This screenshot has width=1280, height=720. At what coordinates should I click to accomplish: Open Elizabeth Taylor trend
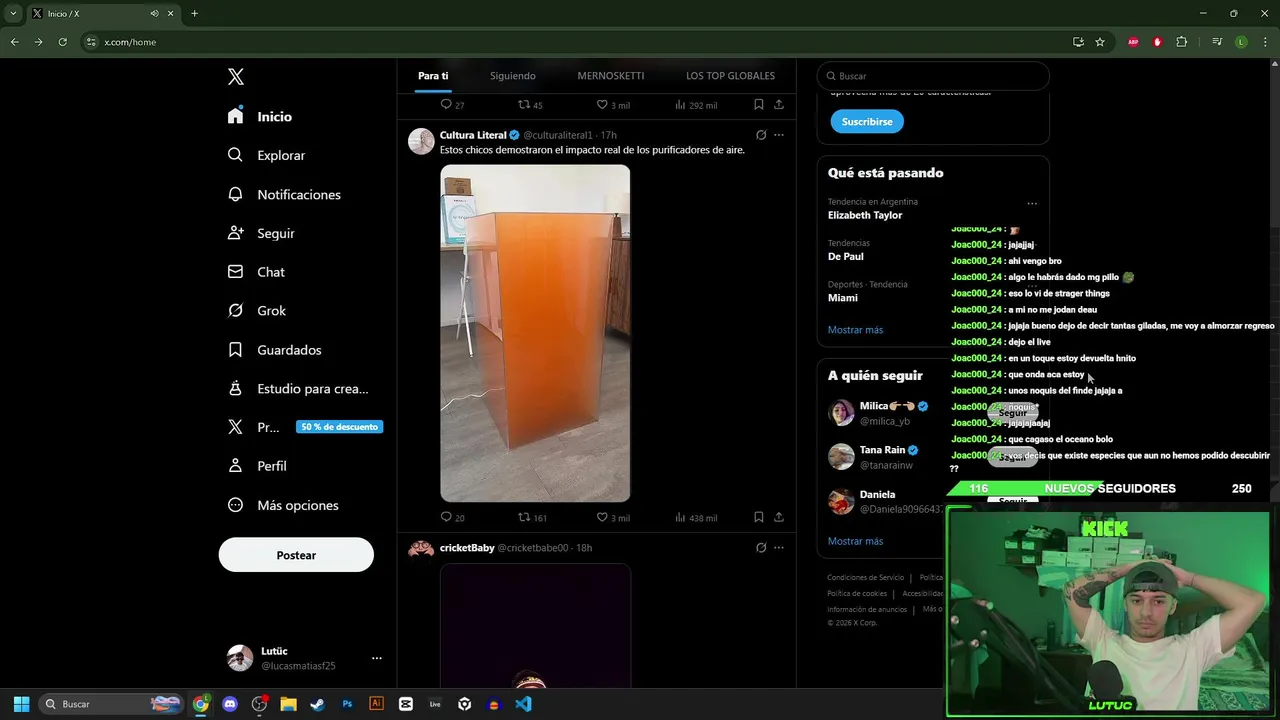point(865,215)
